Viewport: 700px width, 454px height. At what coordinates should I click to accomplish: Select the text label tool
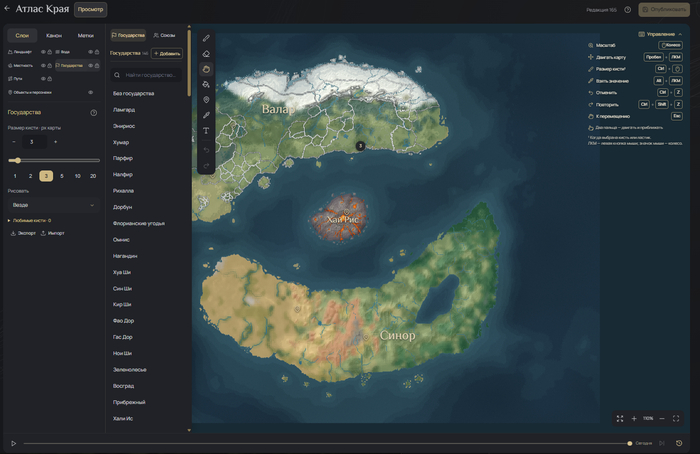pos(206,131)
